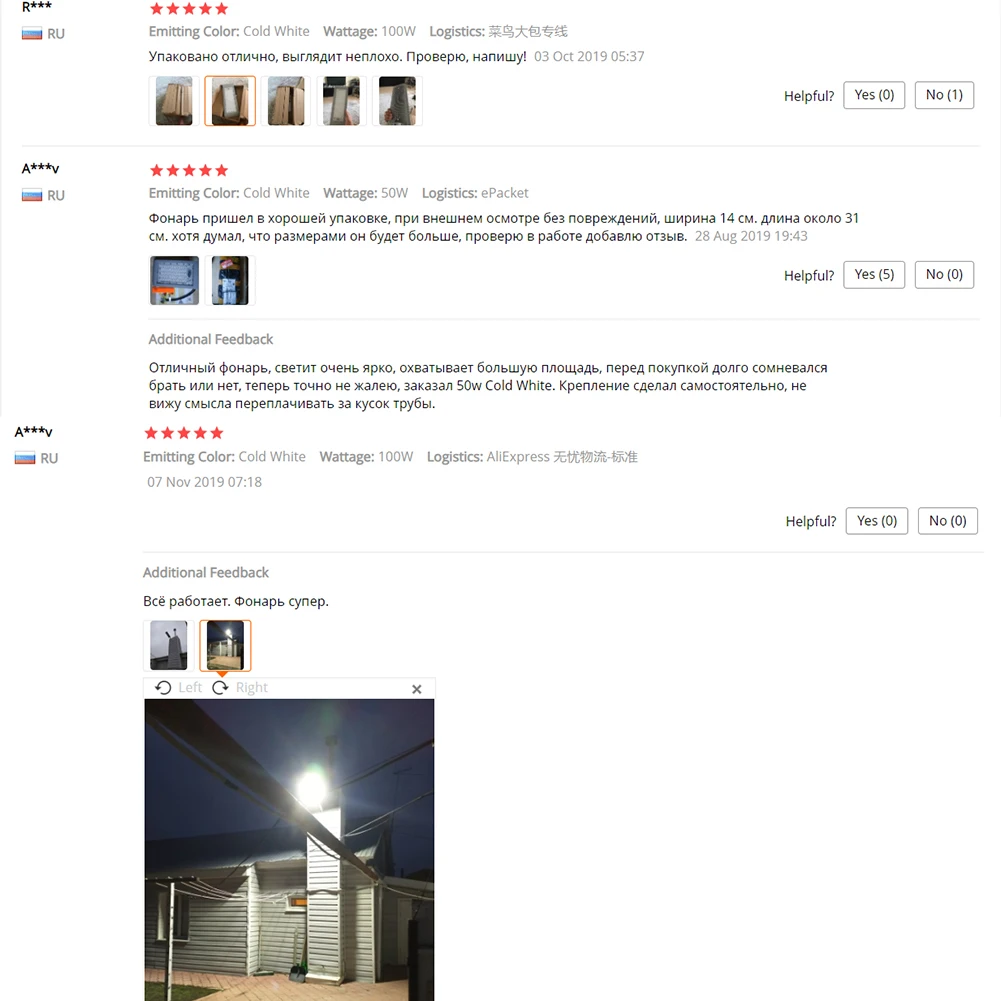This screenshot has height=1001, width=1001.
Task: Vote No (0) on 28 Aug review
Action: 944,275
